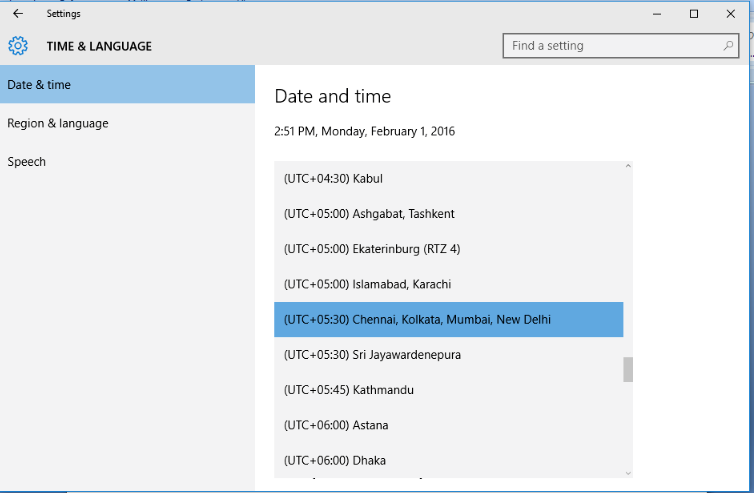Click the time zone list scroll-down arrow
754x493 pixels.
(x=628, y=472)
